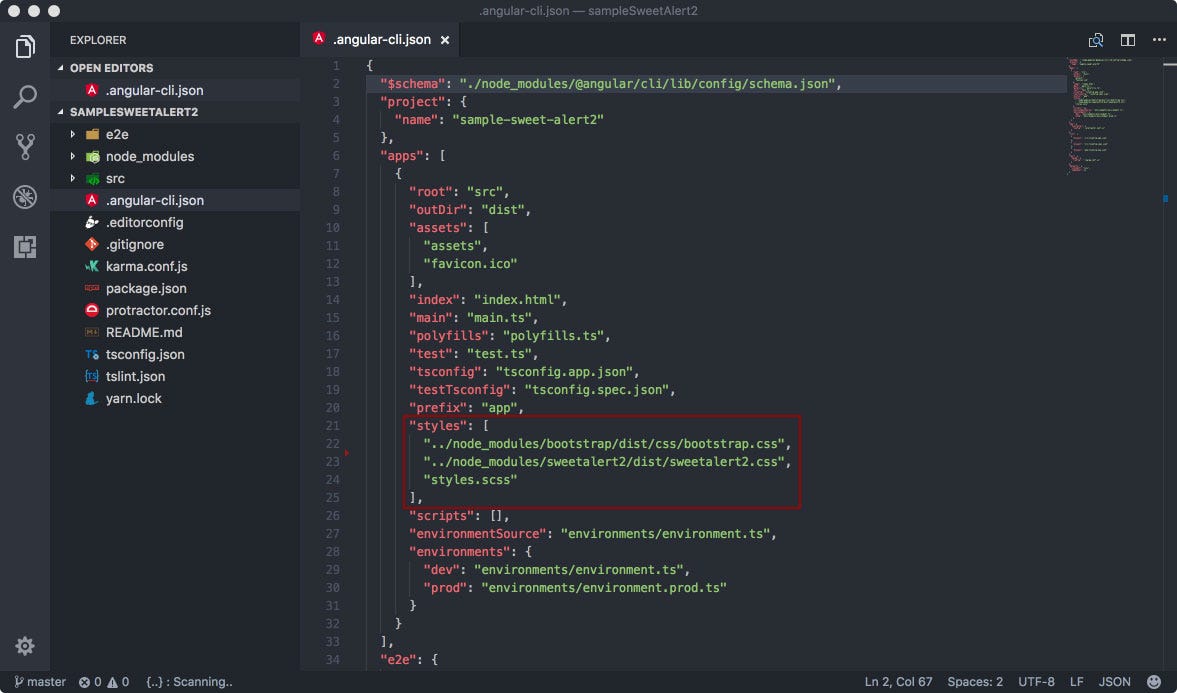1177x693 pixels.
Task: Open the Source Control view
Action: 25,146
